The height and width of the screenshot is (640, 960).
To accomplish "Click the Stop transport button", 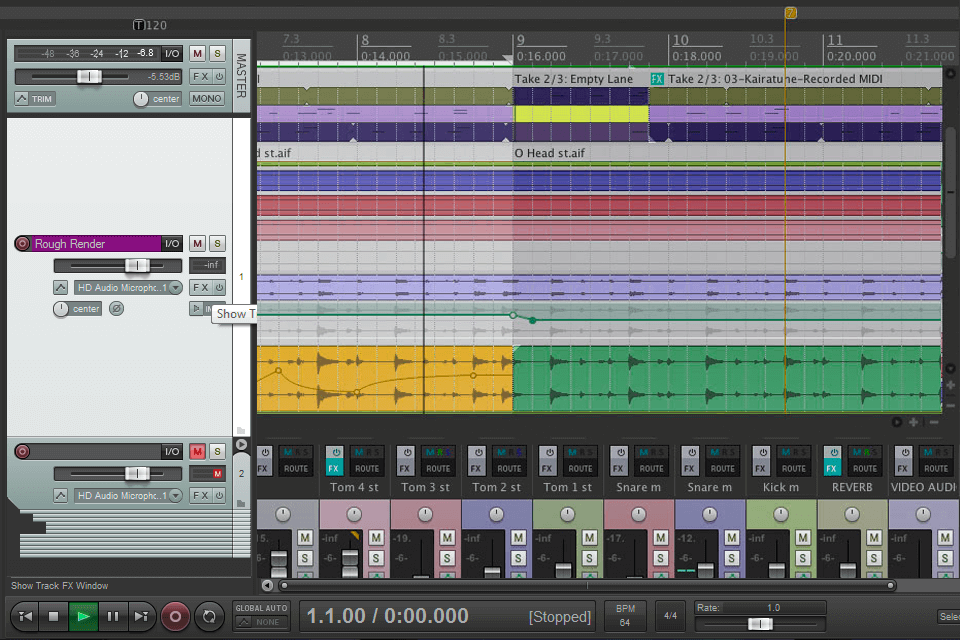I will point(55,616).
